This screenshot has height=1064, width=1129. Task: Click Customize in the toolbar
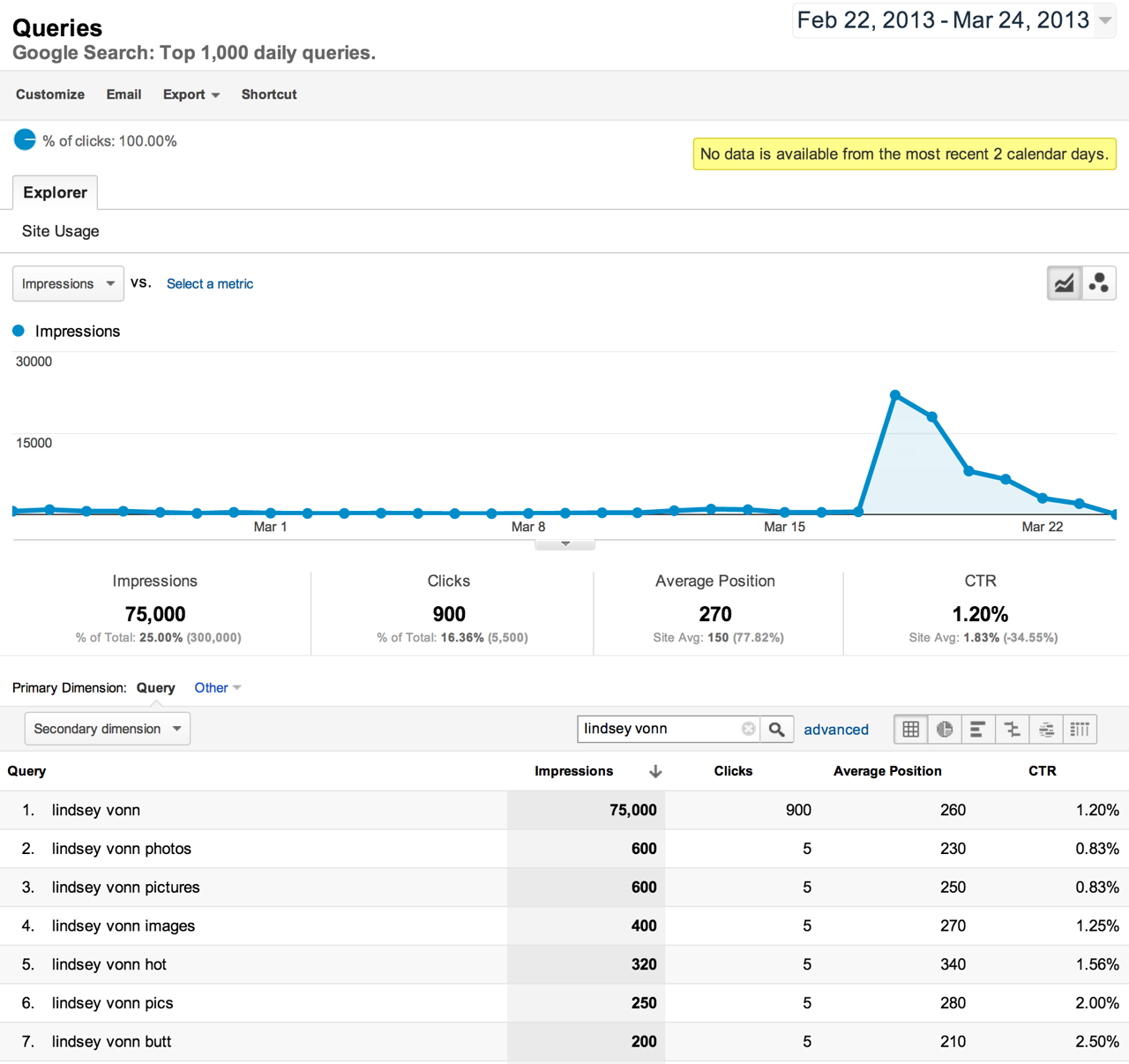click(50, 94)
